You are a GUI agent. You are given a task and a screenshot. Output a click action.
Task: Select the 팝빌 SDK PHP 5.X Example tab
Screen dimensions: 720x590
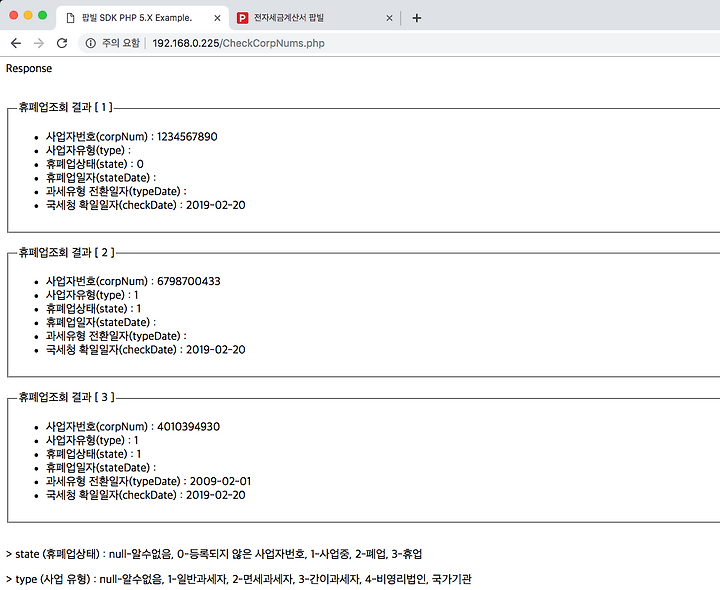[142, 18]
